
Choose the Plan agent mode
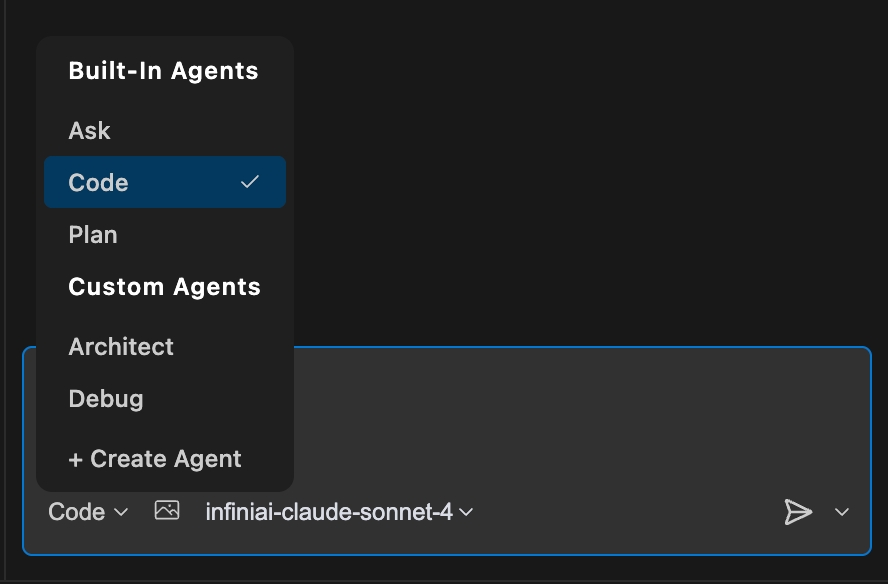click(x=93, y=235)
